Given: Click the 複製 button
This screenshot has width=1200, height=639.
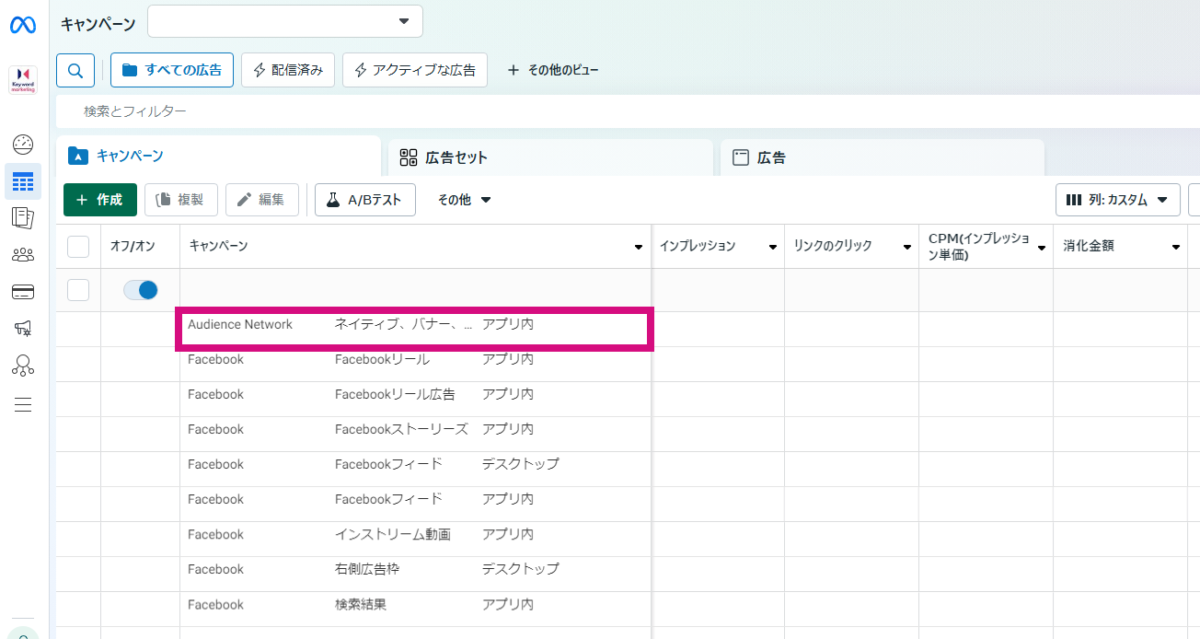Looking at the screenshot, I should (181, 200).
